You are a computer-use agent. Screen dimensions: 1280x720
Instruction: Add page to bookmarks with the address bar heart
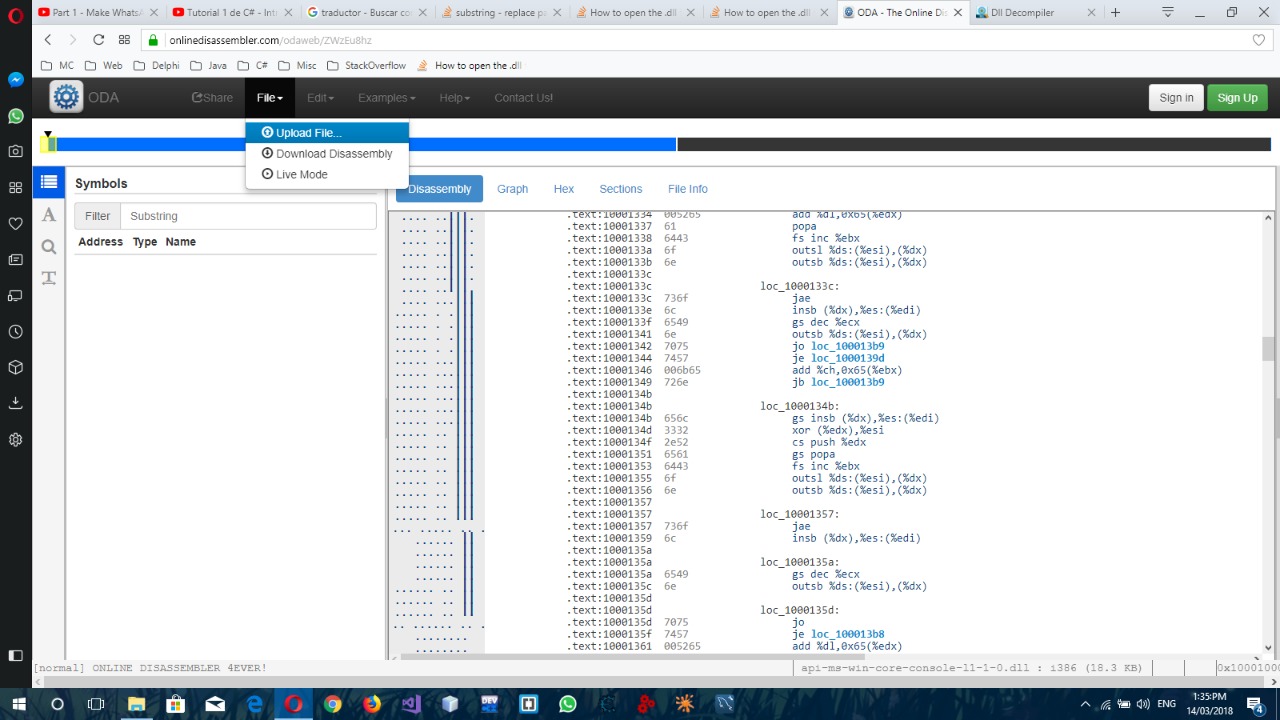(1259, 40)
